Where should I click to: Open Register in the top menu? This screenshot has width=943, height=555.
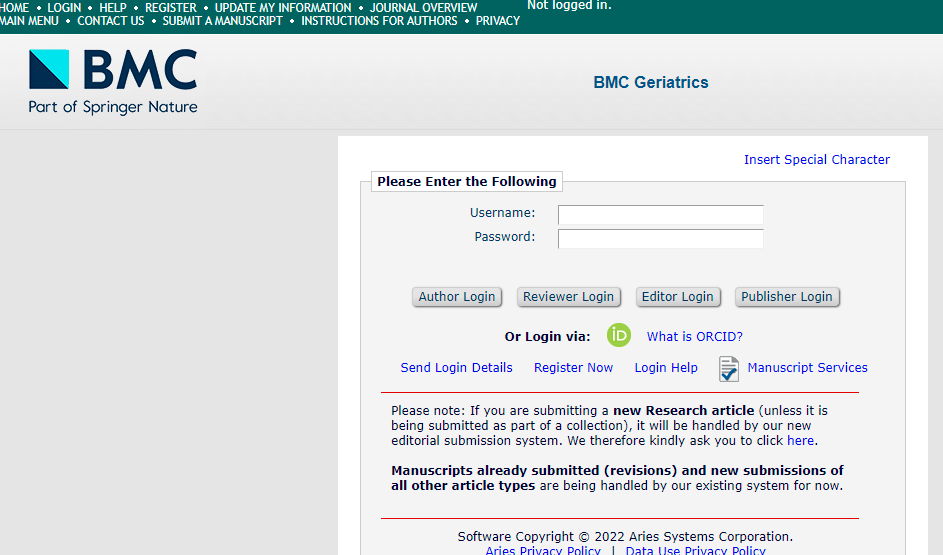coord(171,7)
